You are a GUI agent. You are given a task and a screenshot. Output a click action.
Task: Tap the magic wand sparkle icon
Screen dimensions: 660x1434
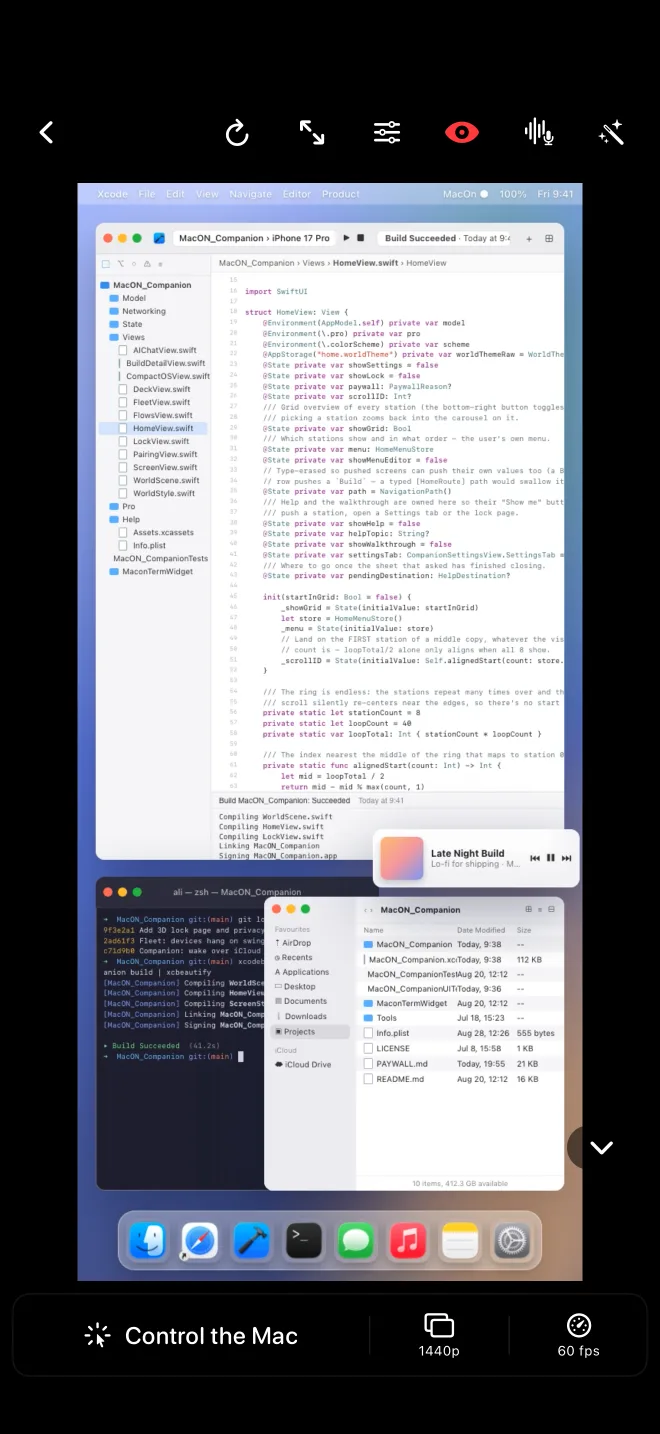coord(611,132)
